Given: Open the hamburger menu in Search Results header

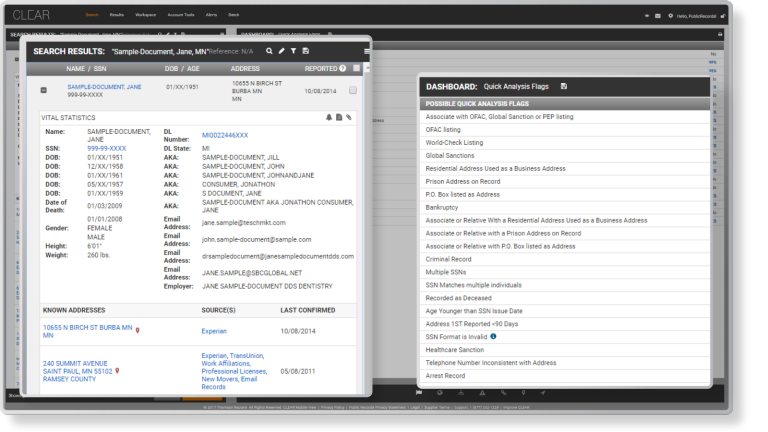Looking at the screenshot, I should (367, 50).
